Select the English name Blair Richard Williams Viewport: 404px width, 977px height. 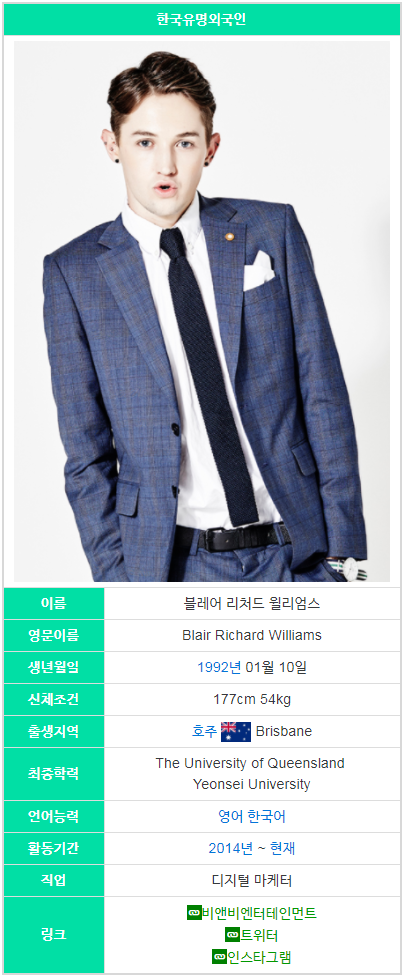(252, 636)
